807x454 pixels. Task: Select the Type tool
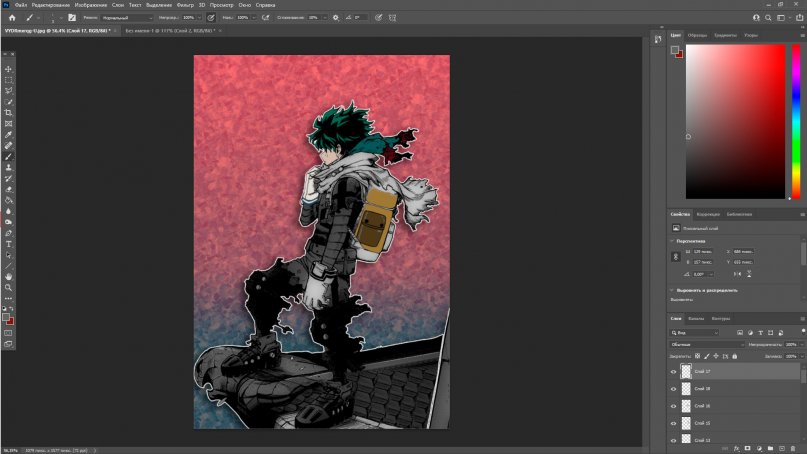(9, 244)
